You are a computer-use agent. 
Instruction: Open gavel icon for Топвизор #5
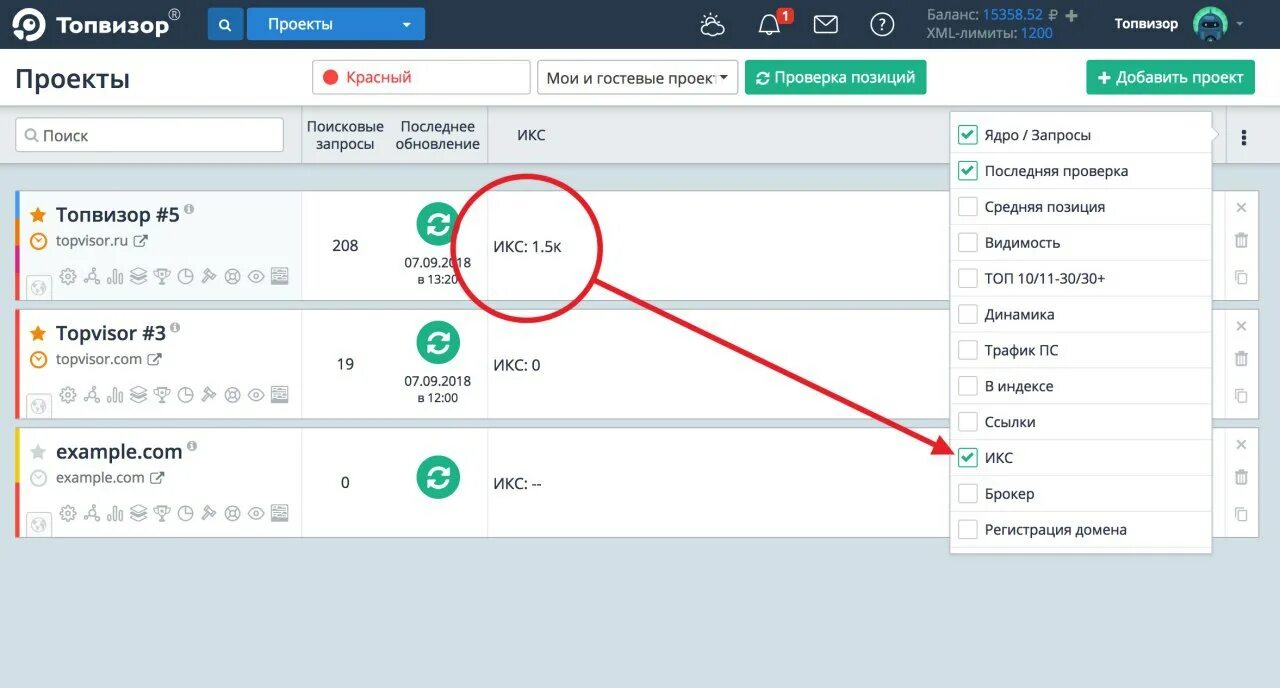coord(209,277)
